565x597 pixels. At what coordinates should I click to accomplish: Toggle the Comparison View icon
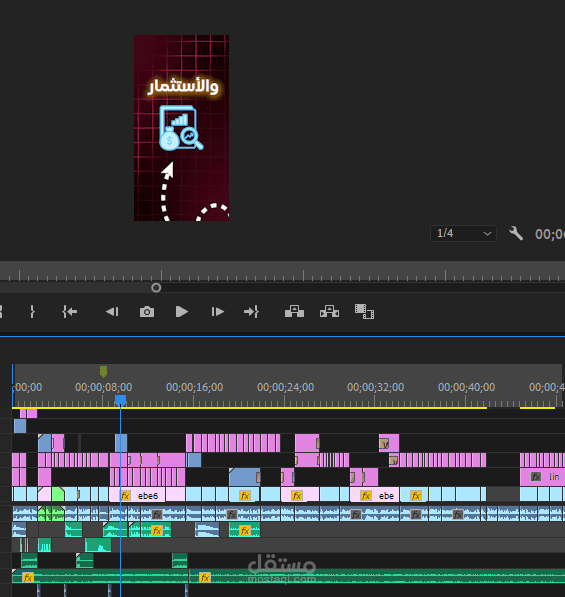[364, 311]
